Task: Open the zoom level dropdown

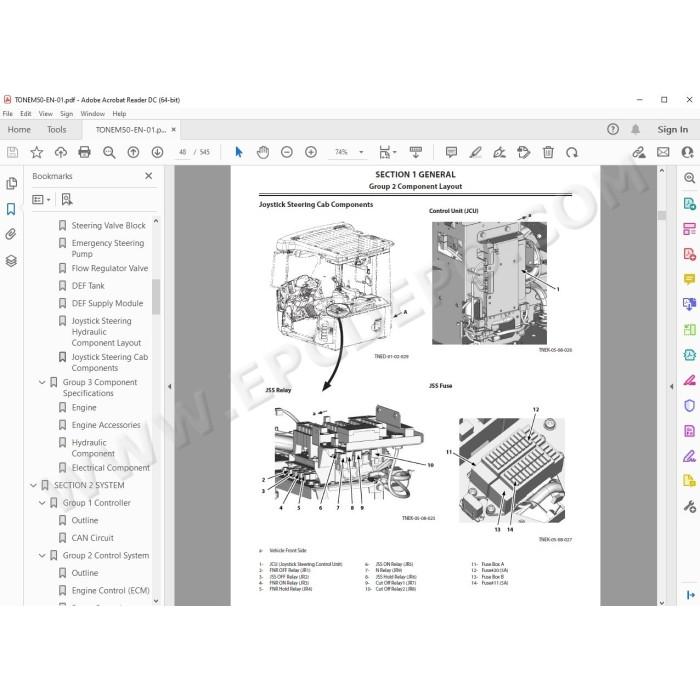Action: [361, 152]
